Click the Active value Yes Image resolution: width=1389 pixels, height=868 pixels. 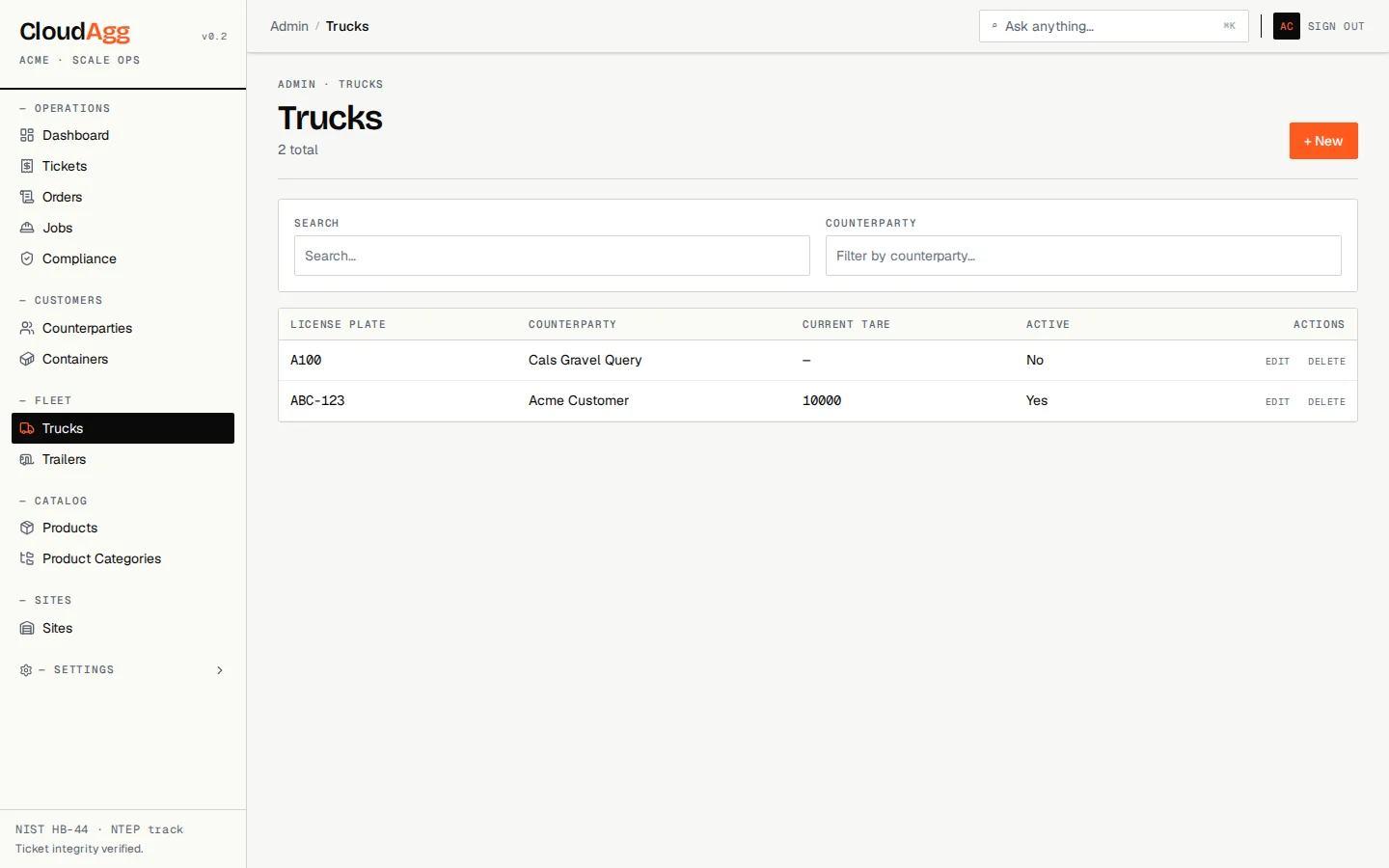[1037, 400]
